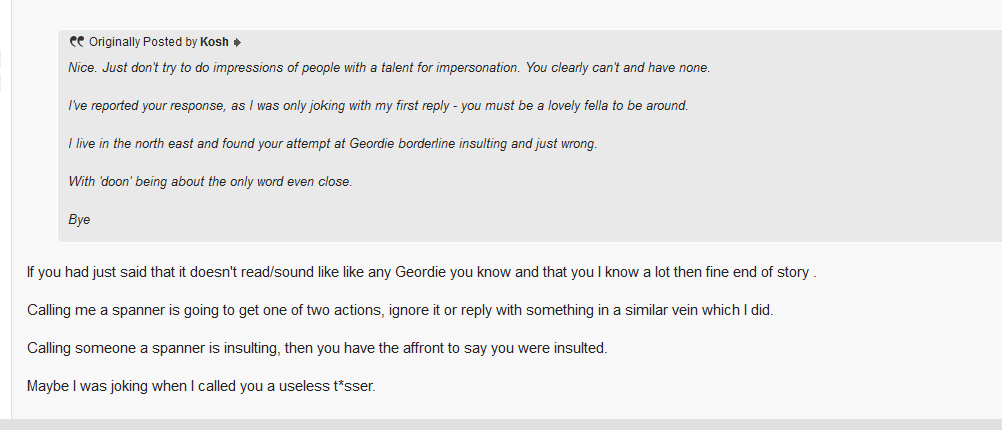
Task: Click the word 'Geordie' in the quoted text
Action: pyautogui.click(x=372, y=144)
